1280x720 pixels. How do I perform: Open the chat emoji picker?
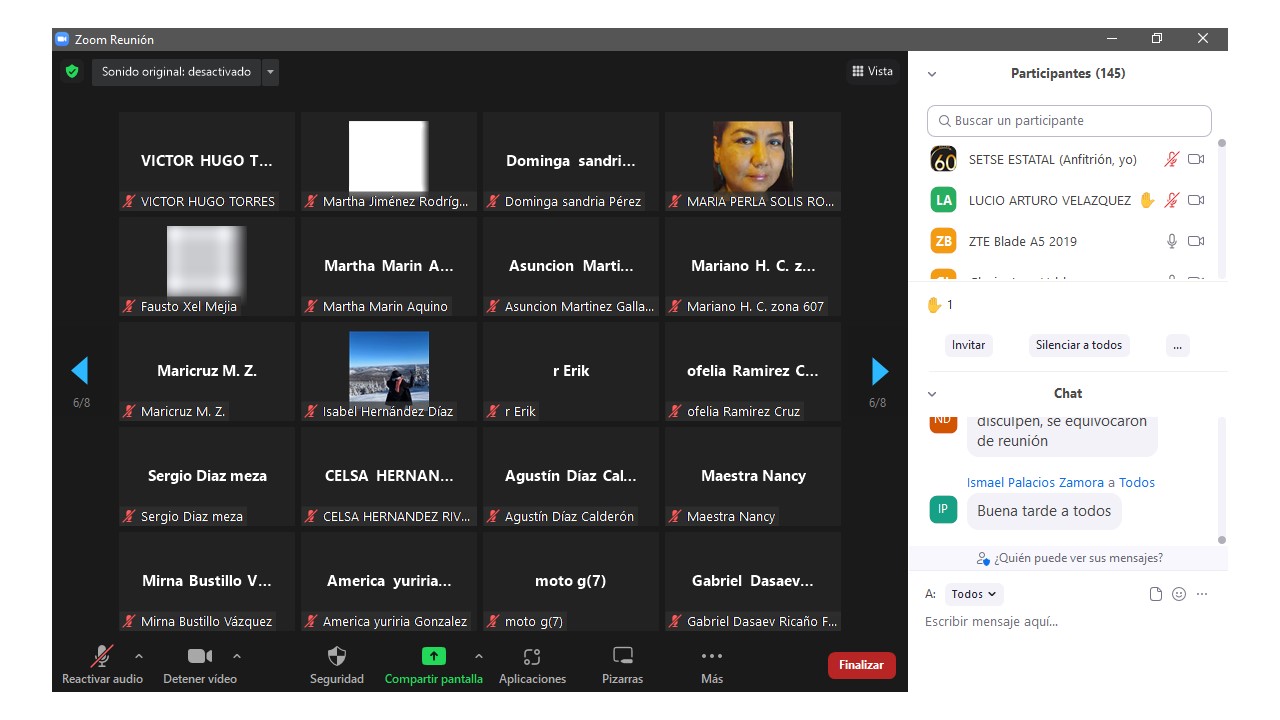pos(1179,594)
